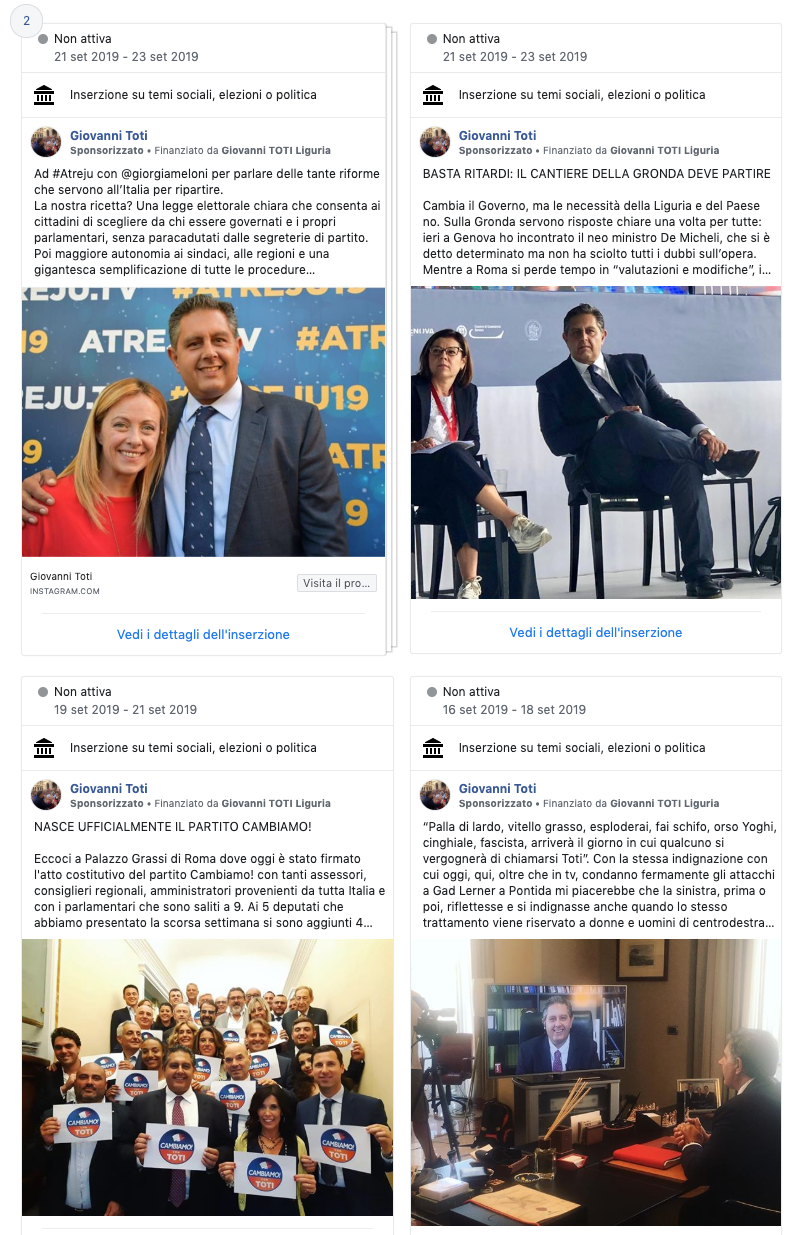Click the political ad icon on Atreju ad
Screen dimensions: 794x1235
pos(44,95)
